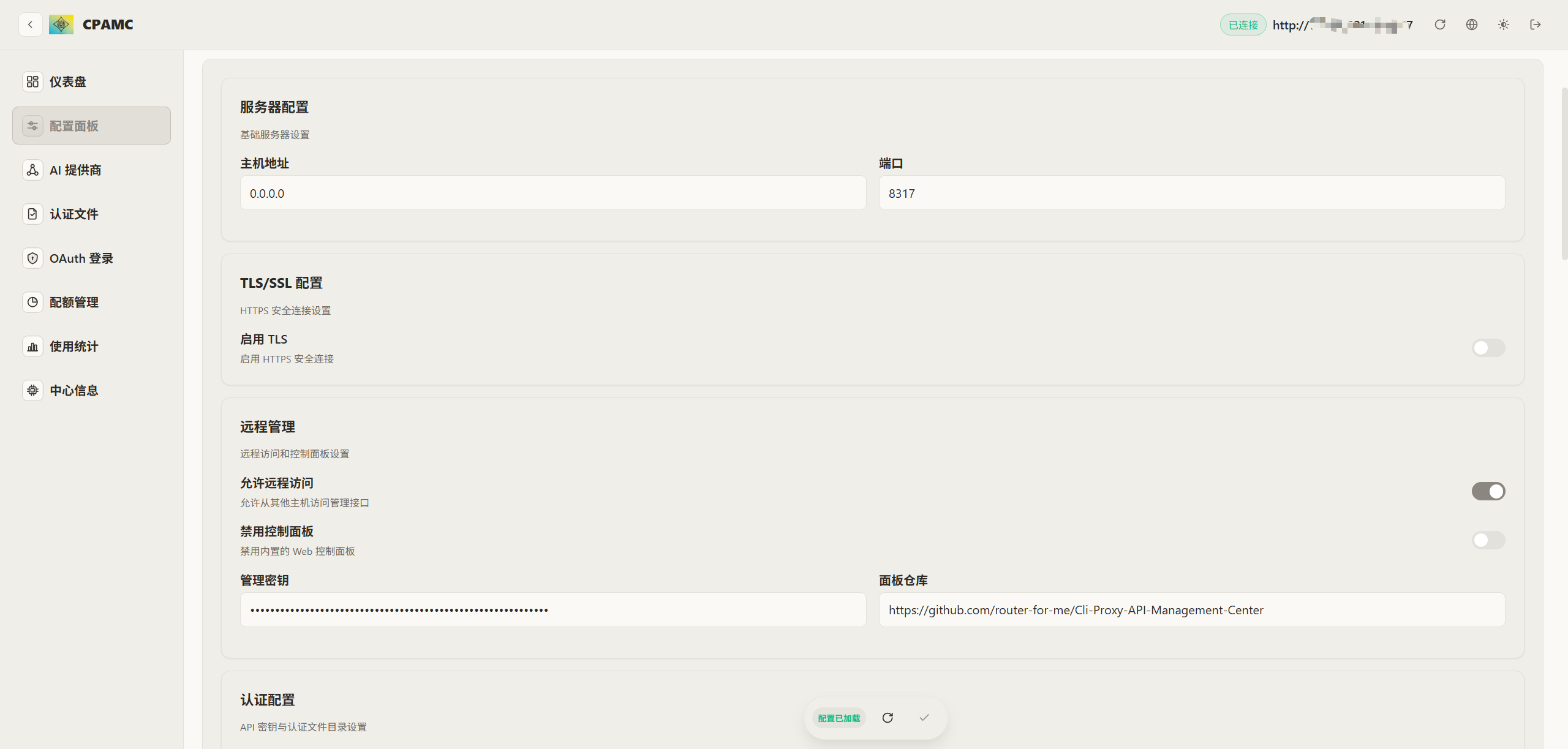Click the 已连接 connection status badge
Image resolution: width=1568 pixels, height=749 pixels.
pos(1243,24)
